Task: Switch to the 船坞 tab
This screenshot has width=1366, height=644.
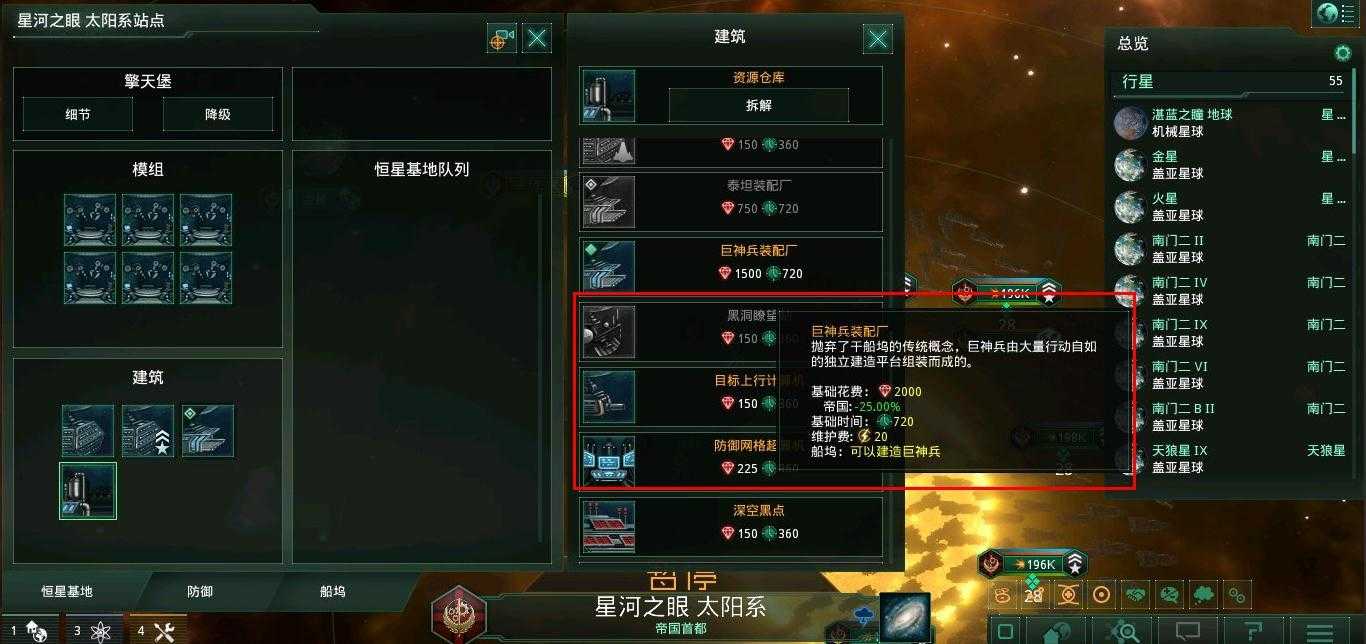Action: (333, 591)
